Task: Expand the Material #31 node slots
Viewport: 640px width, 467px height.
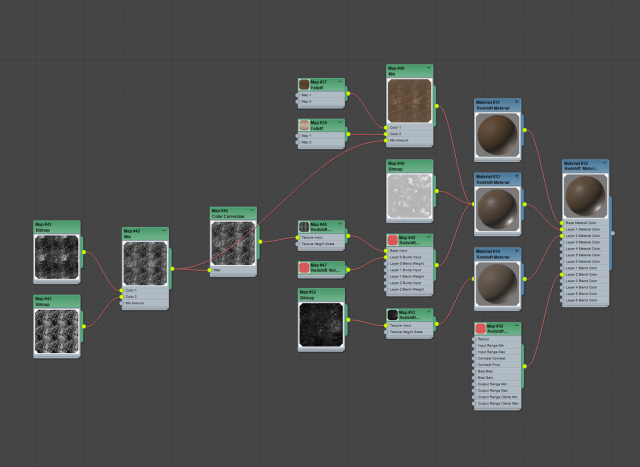Action: (x=516, y=102)
